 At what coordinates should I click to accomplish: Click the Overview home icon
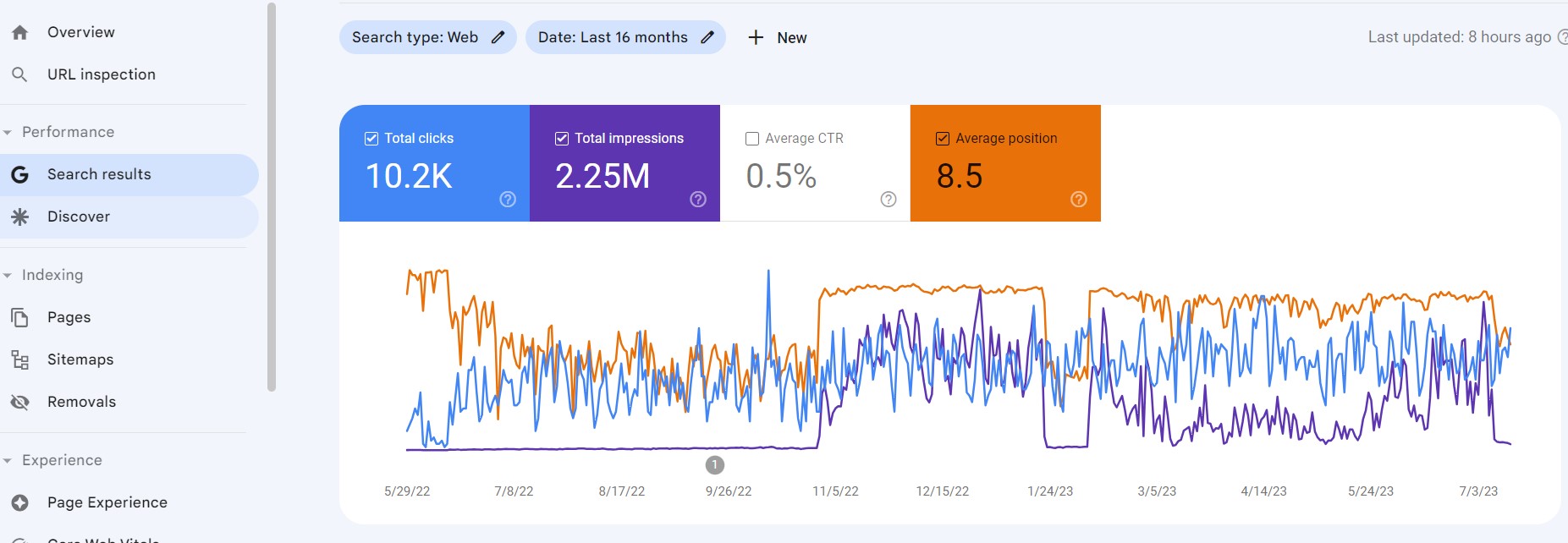(20, 32)
